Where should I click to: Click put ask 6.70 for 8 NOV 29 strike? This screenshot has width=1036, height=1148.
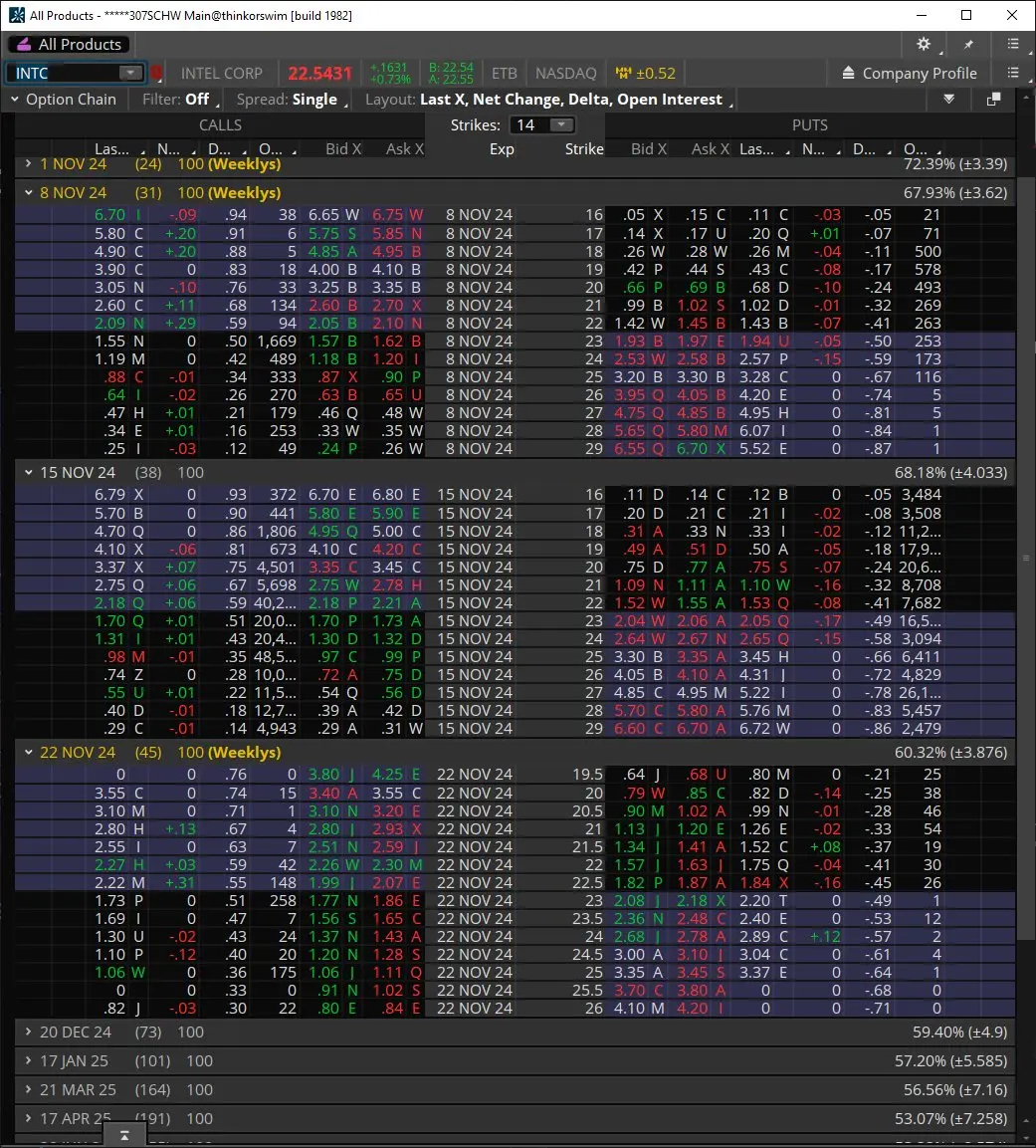point(701,449)
